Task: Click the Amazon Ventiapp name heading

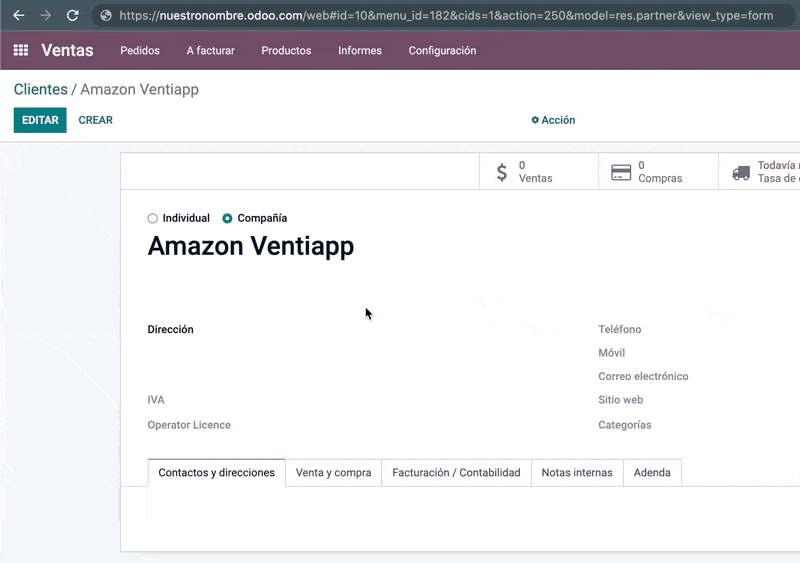Action: pos(251,247)
